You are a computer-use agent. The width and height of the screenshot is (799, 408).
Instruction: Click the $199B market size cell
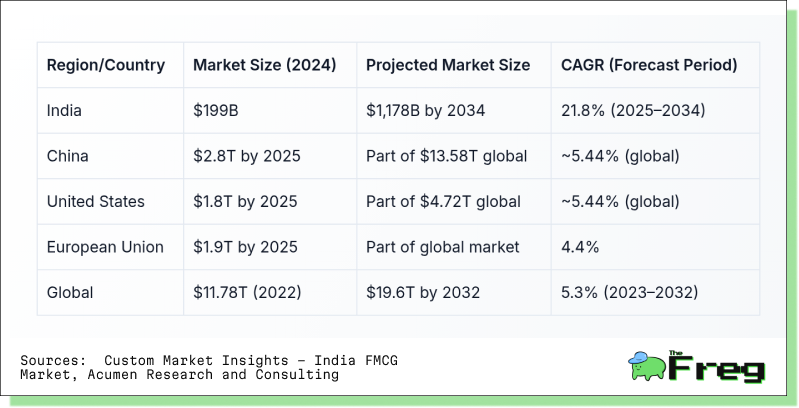point(216,111)
